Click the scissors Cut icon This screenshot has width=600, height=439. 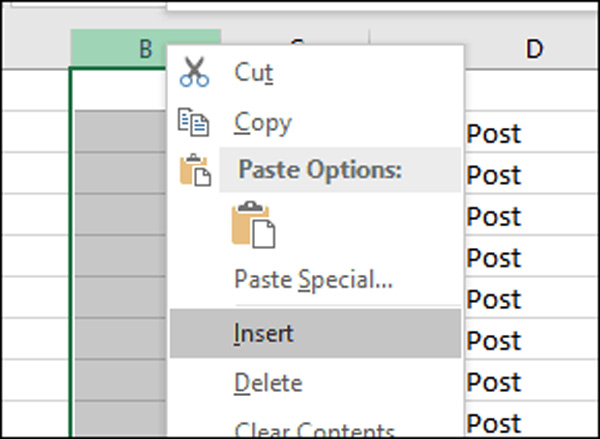(194, 72)
